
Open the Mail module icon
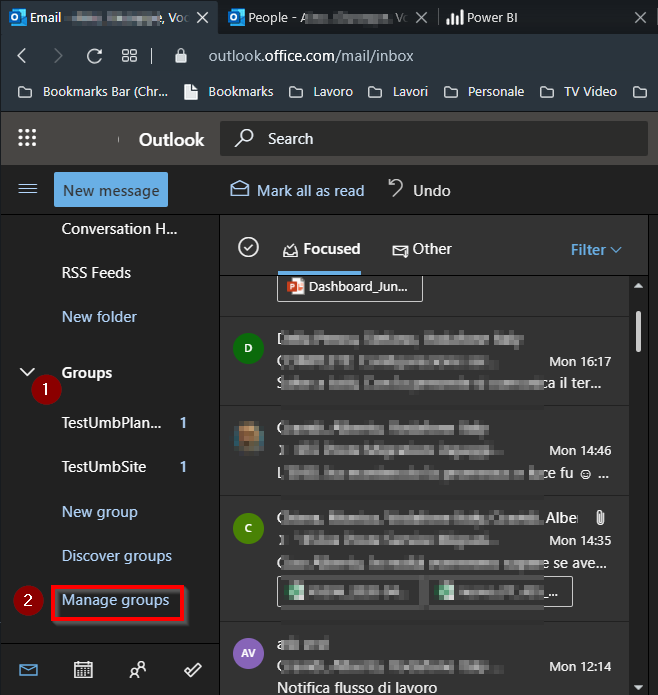28,669
